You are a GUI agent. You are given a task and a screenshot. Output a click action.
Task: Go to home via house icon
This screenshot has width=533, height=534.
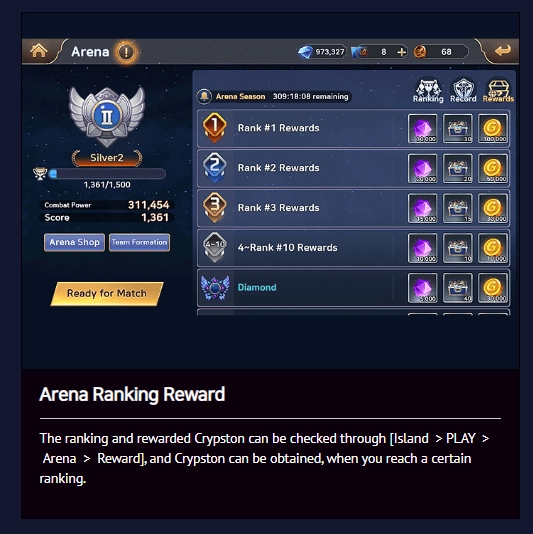click(x=38, y=51)
